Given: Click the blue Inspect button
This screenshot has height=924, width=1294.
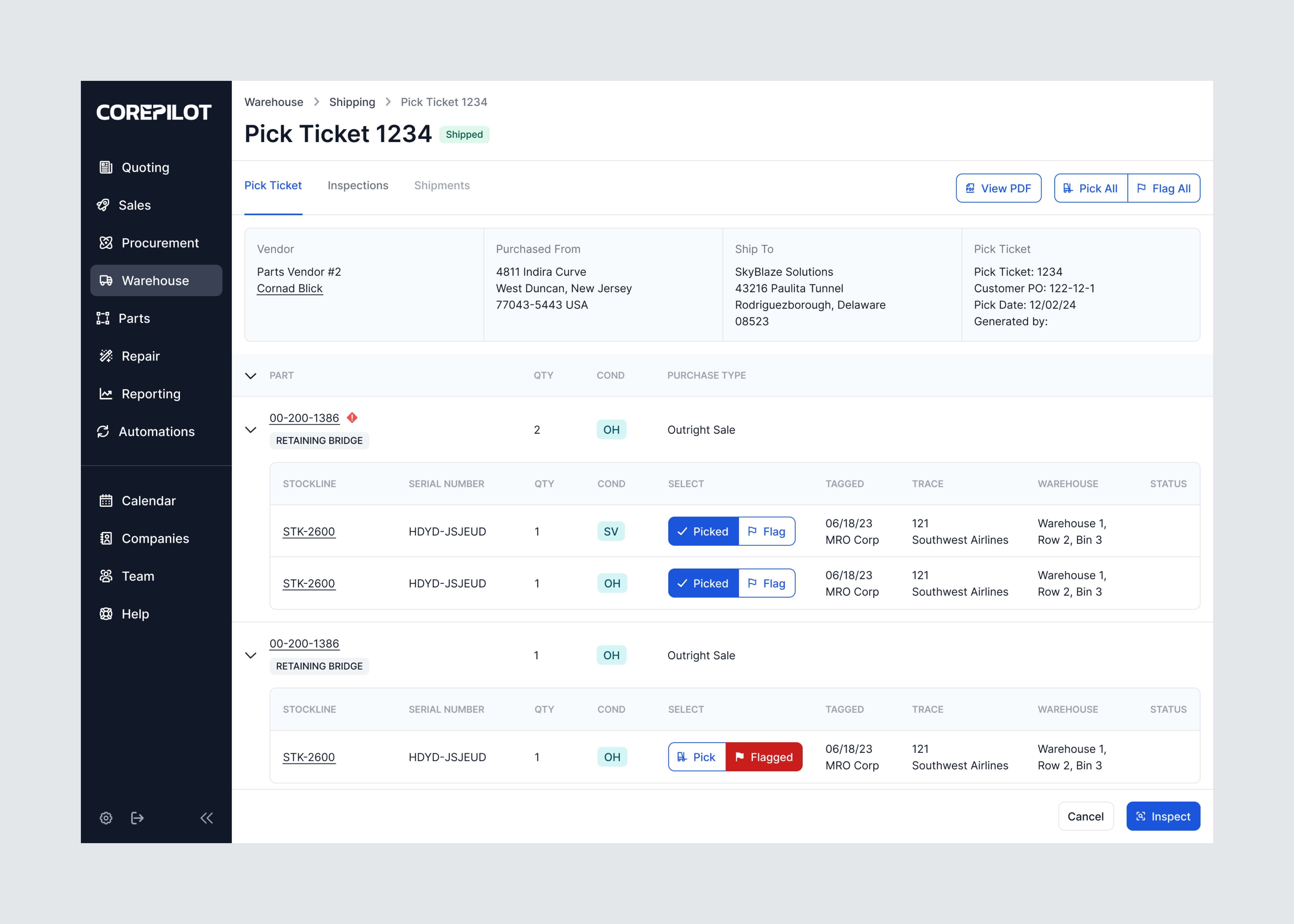Looking at the screenshot, I should pyautogui.click(x=1163, y=817).
